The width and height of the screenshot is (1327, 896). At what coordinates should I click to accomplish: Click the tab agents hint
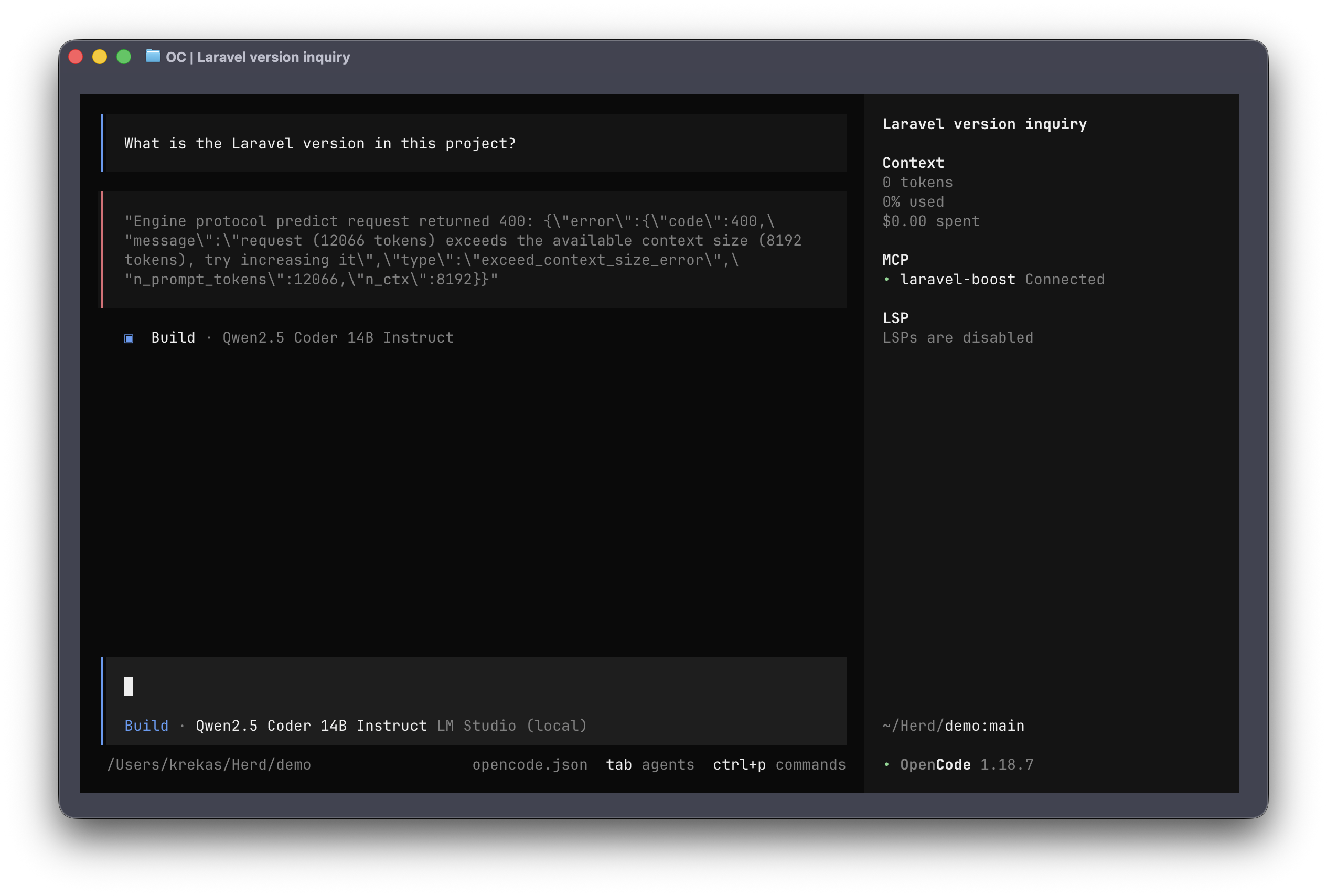650,765
